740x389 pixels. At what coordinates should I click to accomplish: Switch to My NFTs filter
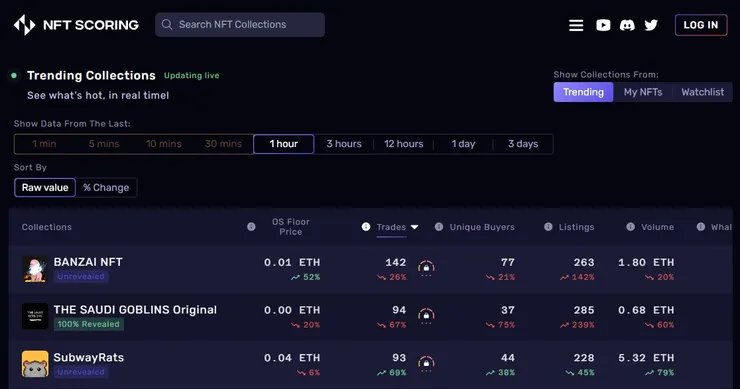click(643, 92)
